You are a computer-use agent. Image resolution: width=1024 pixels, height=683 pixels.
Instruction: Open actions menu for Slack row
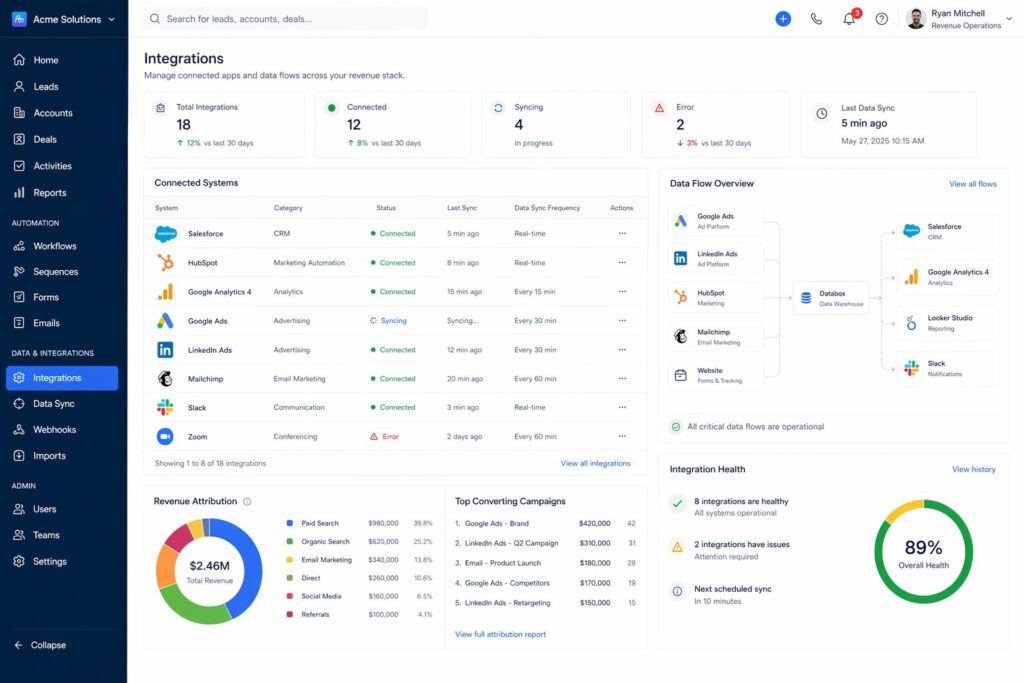click(622, 407)
